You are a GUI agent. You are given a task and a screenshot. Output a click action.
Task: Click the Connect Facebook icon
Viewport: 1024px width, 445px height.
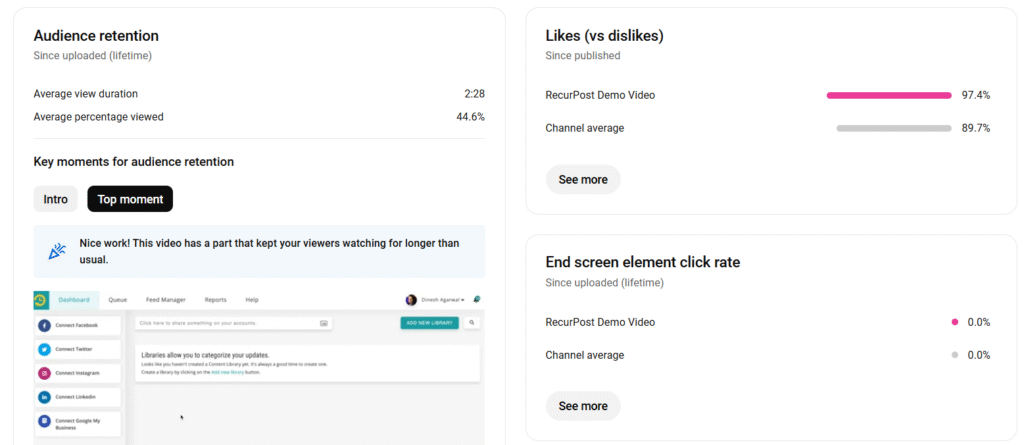click(45, 326)
